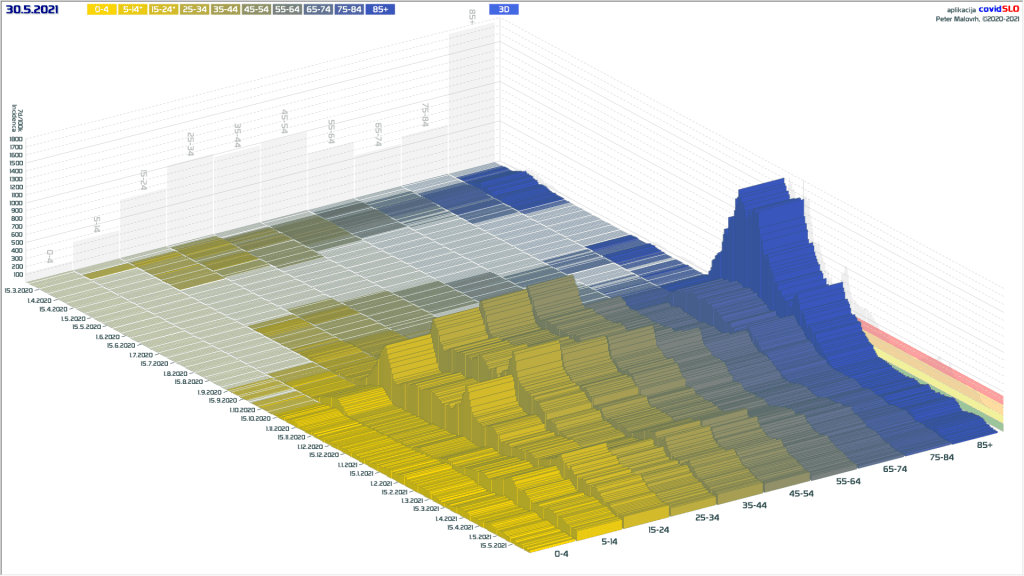The image size is (1024, 576).
Task: Toggle the 55-64 legend button
Action: tap(288, 9)
